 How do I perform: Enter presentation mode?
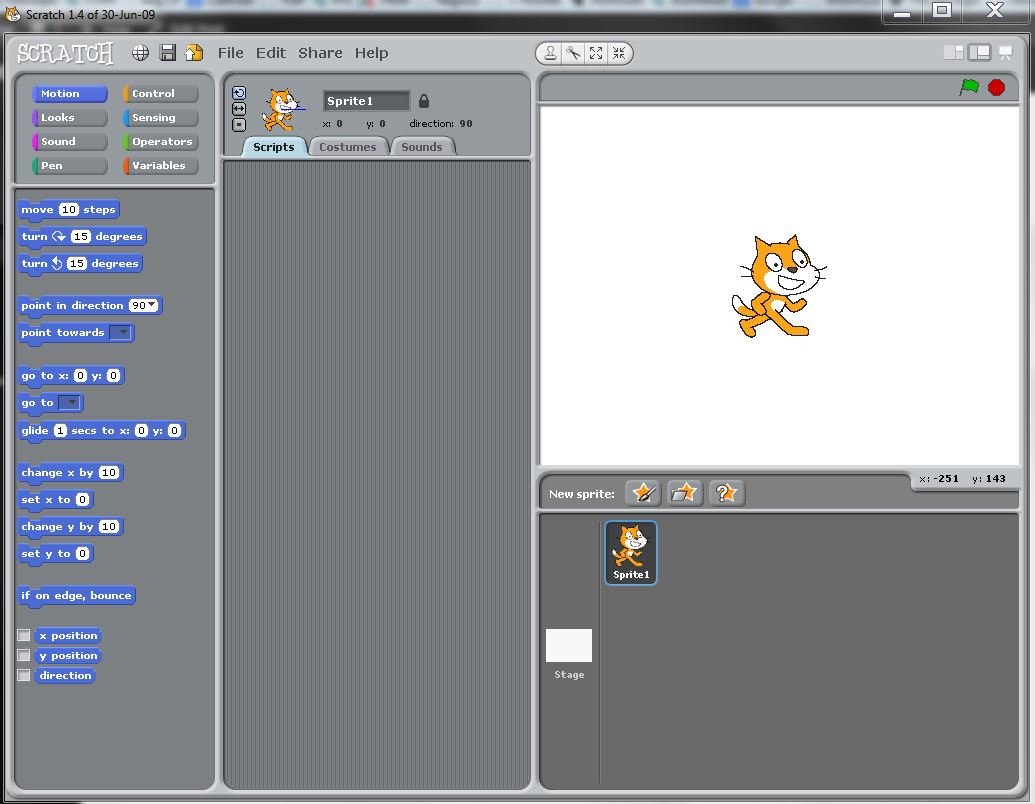tap(1005, 53)
